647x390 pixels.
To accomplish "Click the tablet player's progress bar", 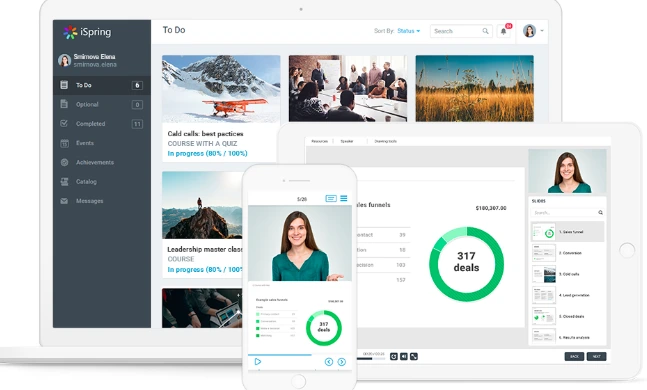I will coord(371,359).
